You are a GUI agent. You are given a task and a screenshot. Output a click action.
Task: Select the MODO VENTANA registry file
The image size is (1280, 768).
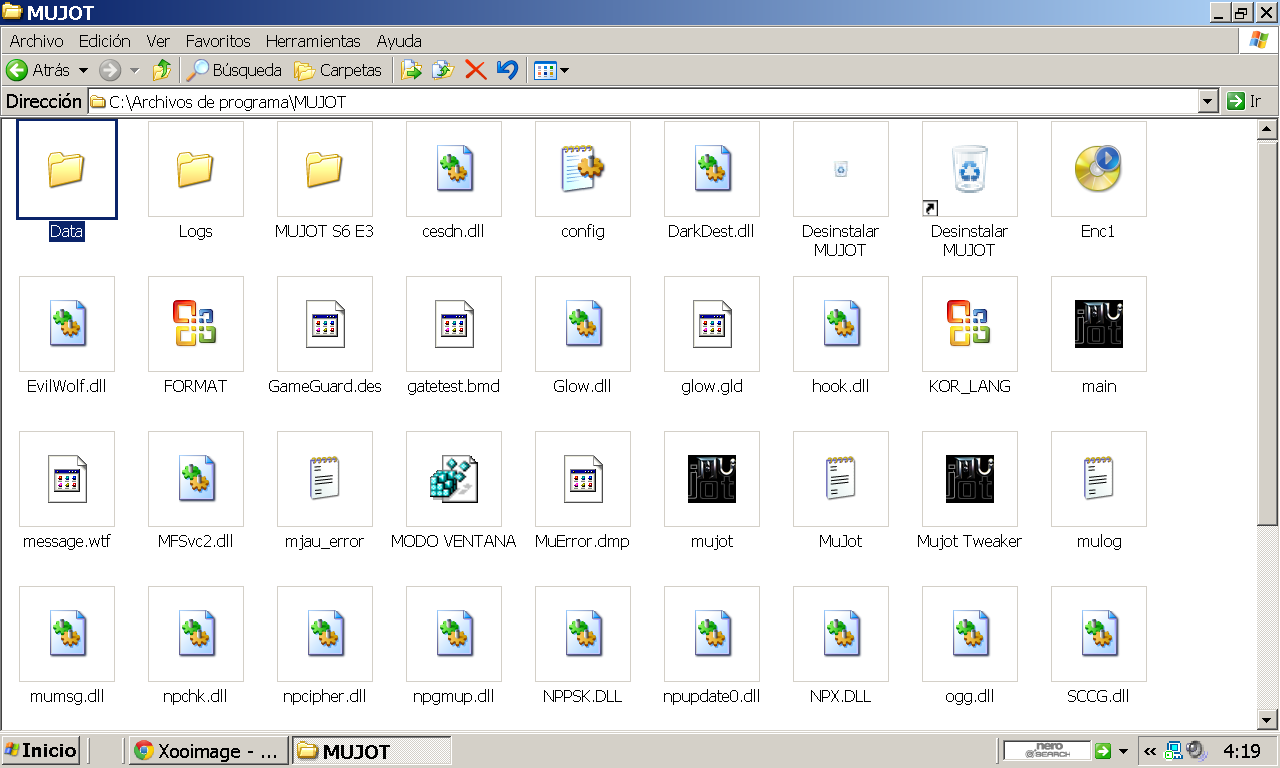pos(453,479)
